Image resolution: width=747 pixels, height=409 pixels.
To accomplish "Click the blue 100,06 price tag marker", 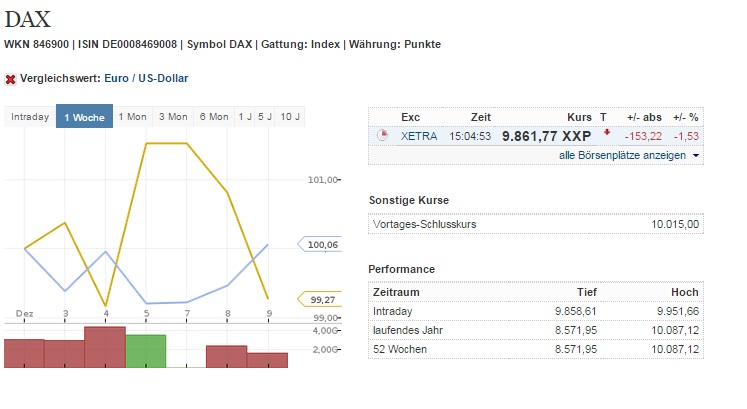I will click(318, 244).
